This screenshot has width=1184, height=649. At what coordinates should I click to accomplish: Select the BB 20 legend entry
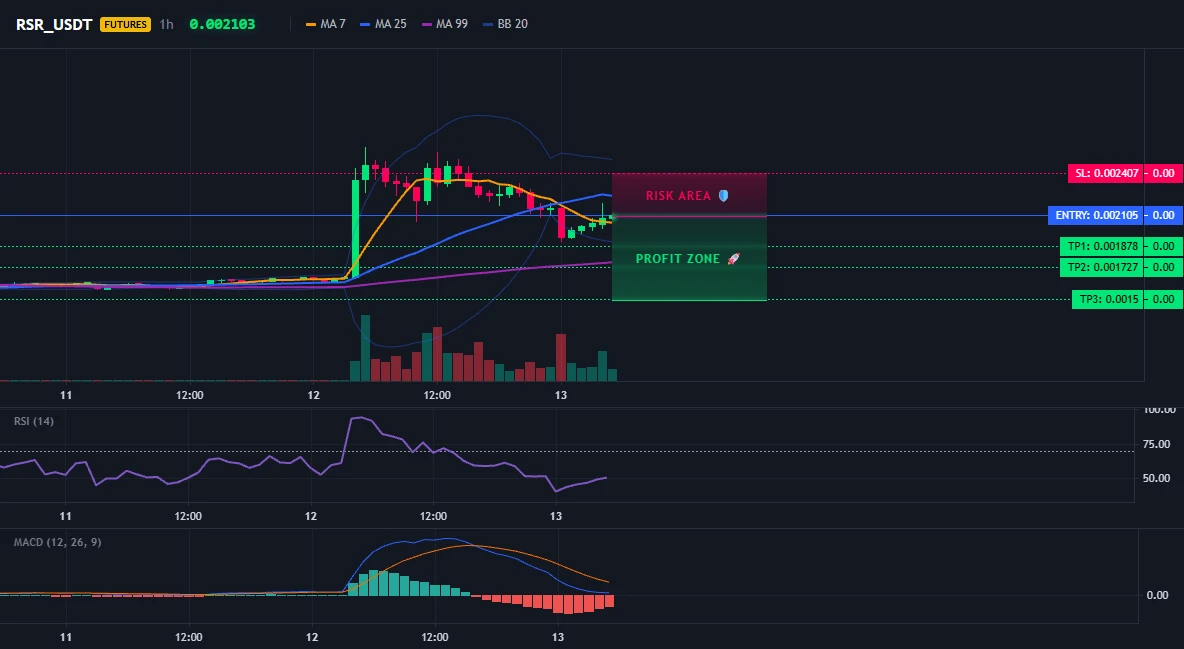click(505, 24)
